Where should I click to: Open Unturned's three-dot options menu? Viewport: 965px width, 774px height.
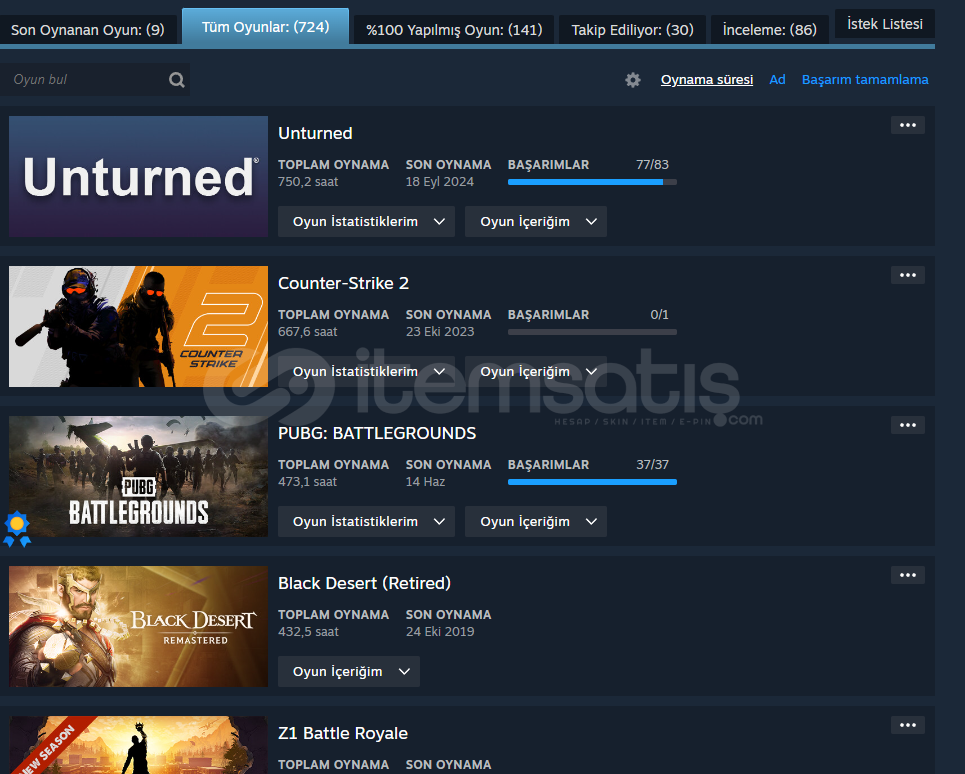coord(908,125)
